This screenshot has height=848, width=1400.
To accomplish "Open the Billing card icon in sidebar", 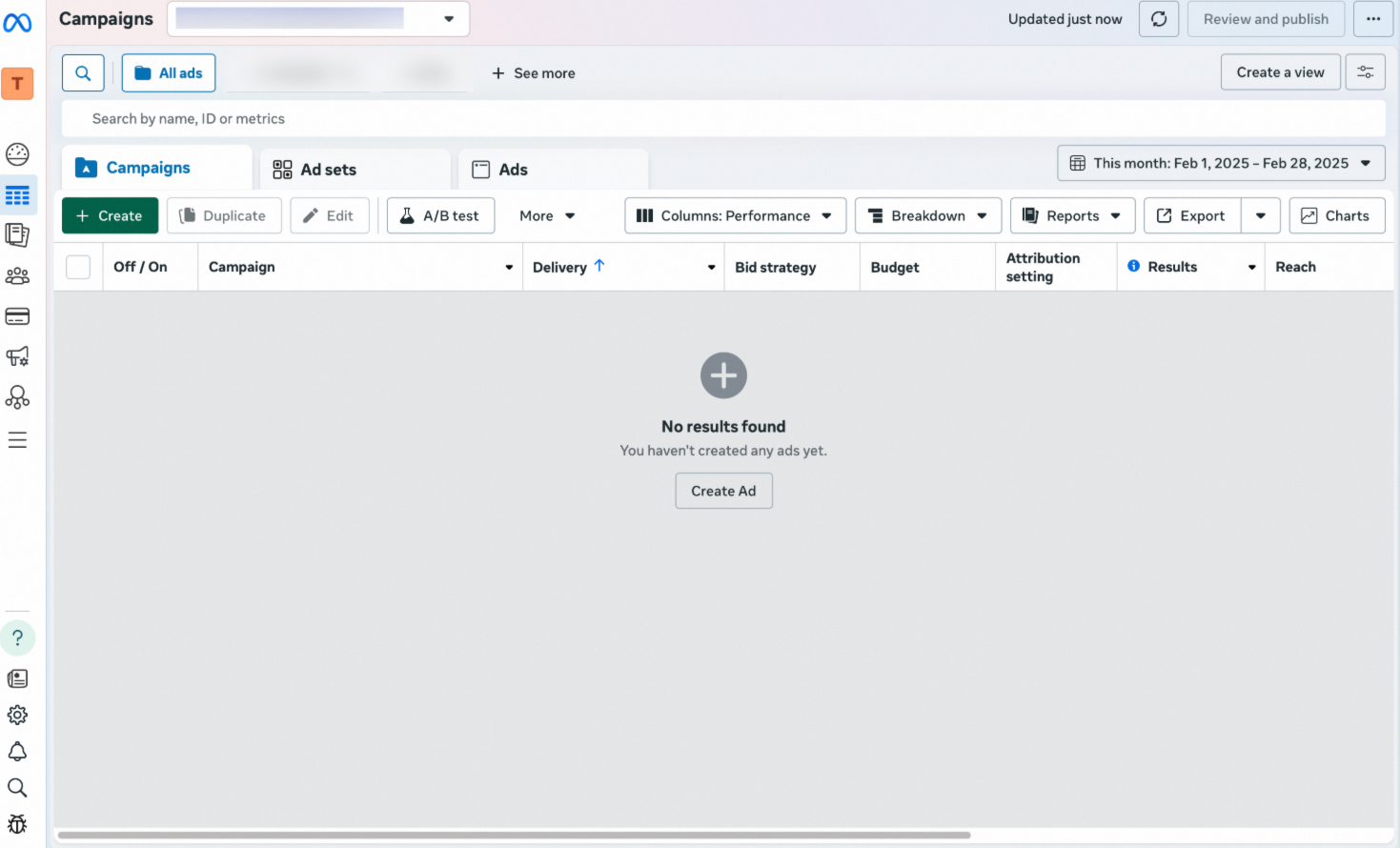I will 17,316.
